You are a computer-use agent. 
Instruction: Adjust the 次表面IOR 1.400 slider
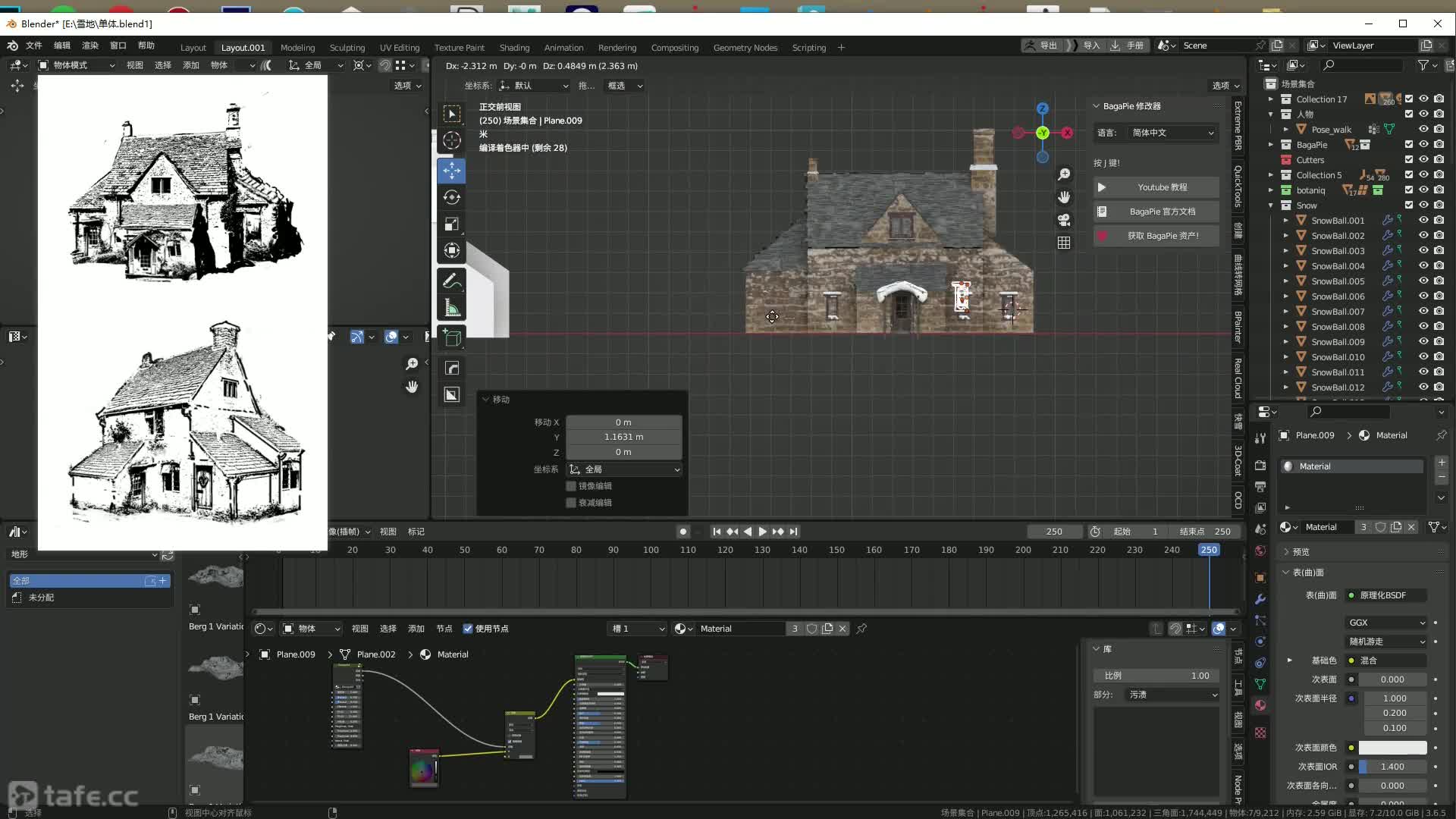tap(1392, 767)
